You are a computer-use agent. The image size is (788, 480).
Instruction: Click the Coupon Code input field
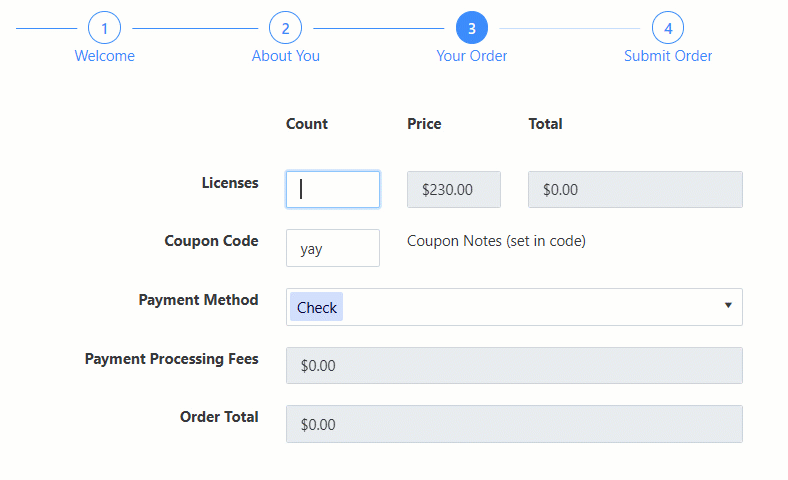coord(332,248)
